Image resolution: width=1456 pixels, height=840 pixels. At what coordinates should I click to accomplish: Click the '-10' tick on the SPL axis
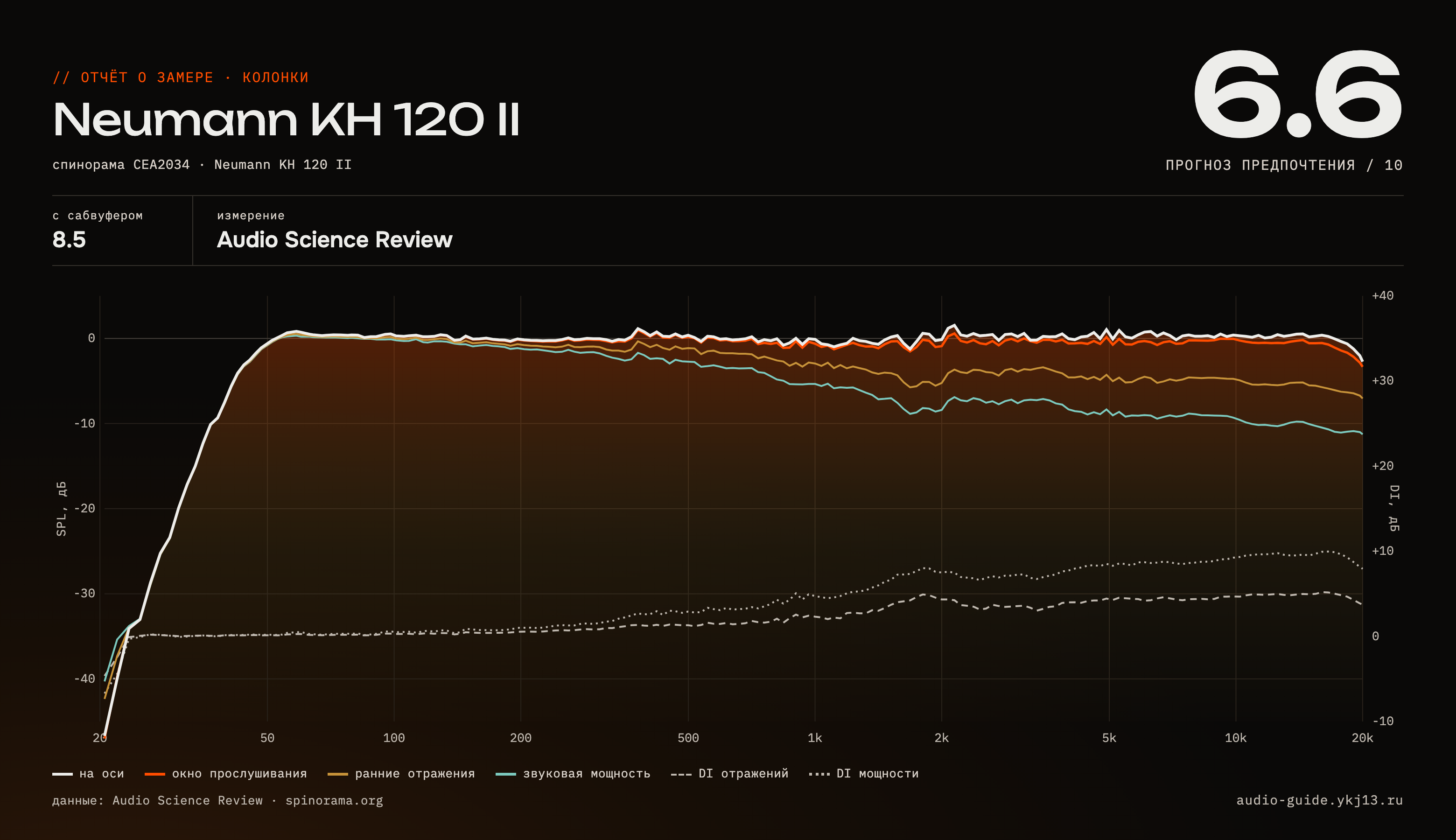coord(84,423)
